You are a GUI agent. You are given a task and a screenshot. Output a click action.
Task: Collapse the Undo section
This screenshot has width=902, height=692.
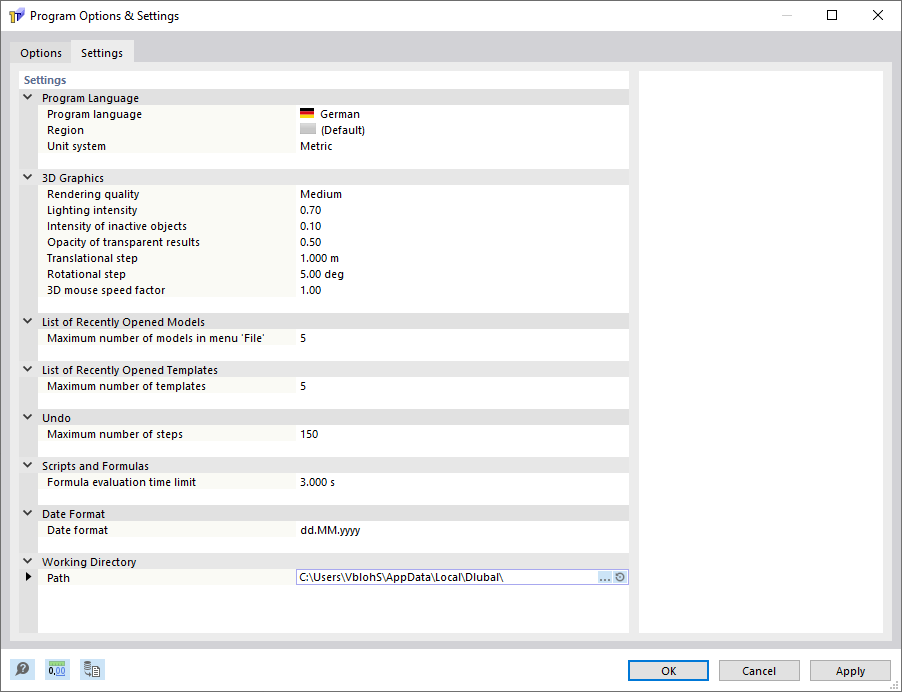tap(28, 417)
